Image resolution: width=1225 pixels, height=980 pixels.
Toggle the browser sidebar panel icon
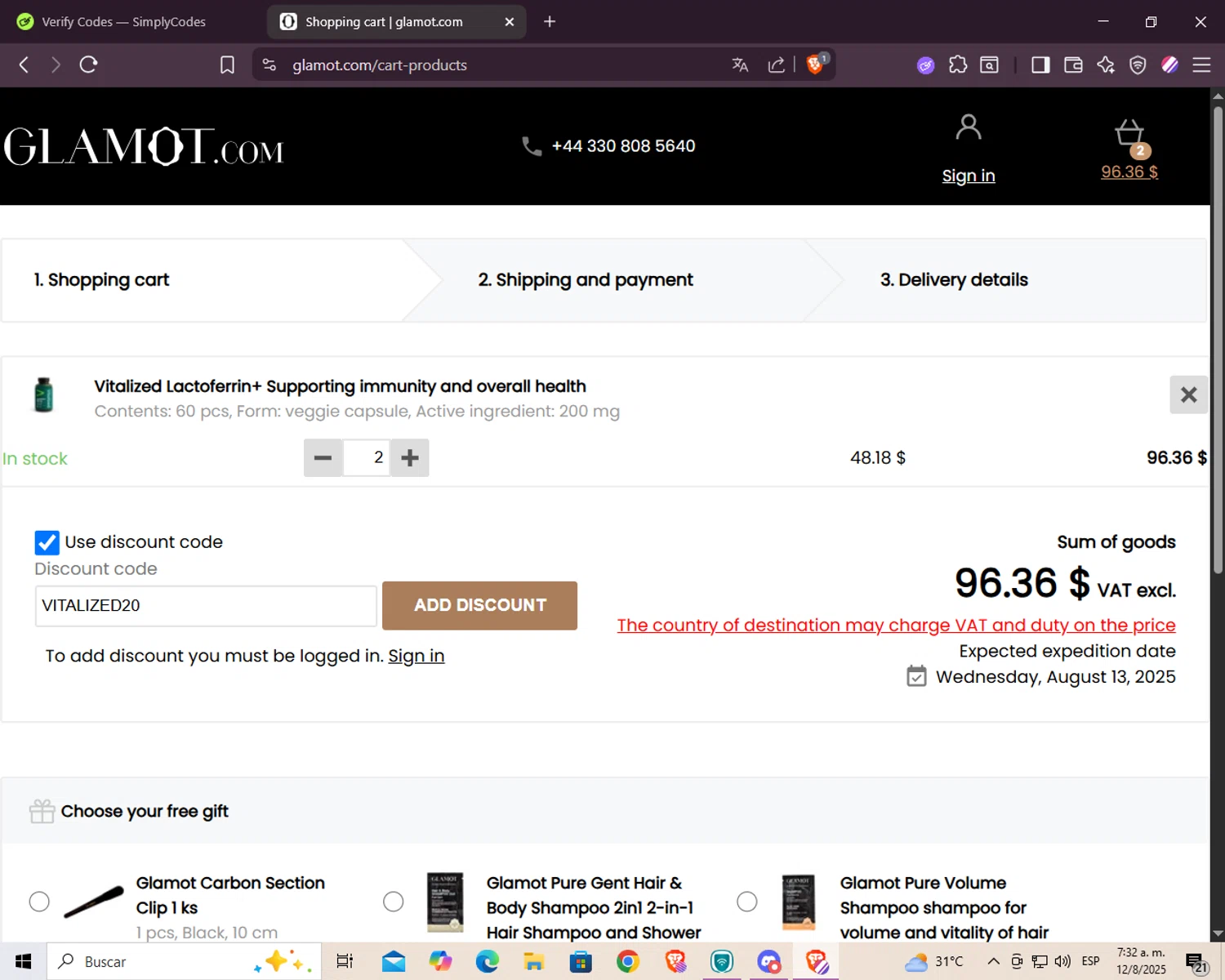coord(1040,65)
